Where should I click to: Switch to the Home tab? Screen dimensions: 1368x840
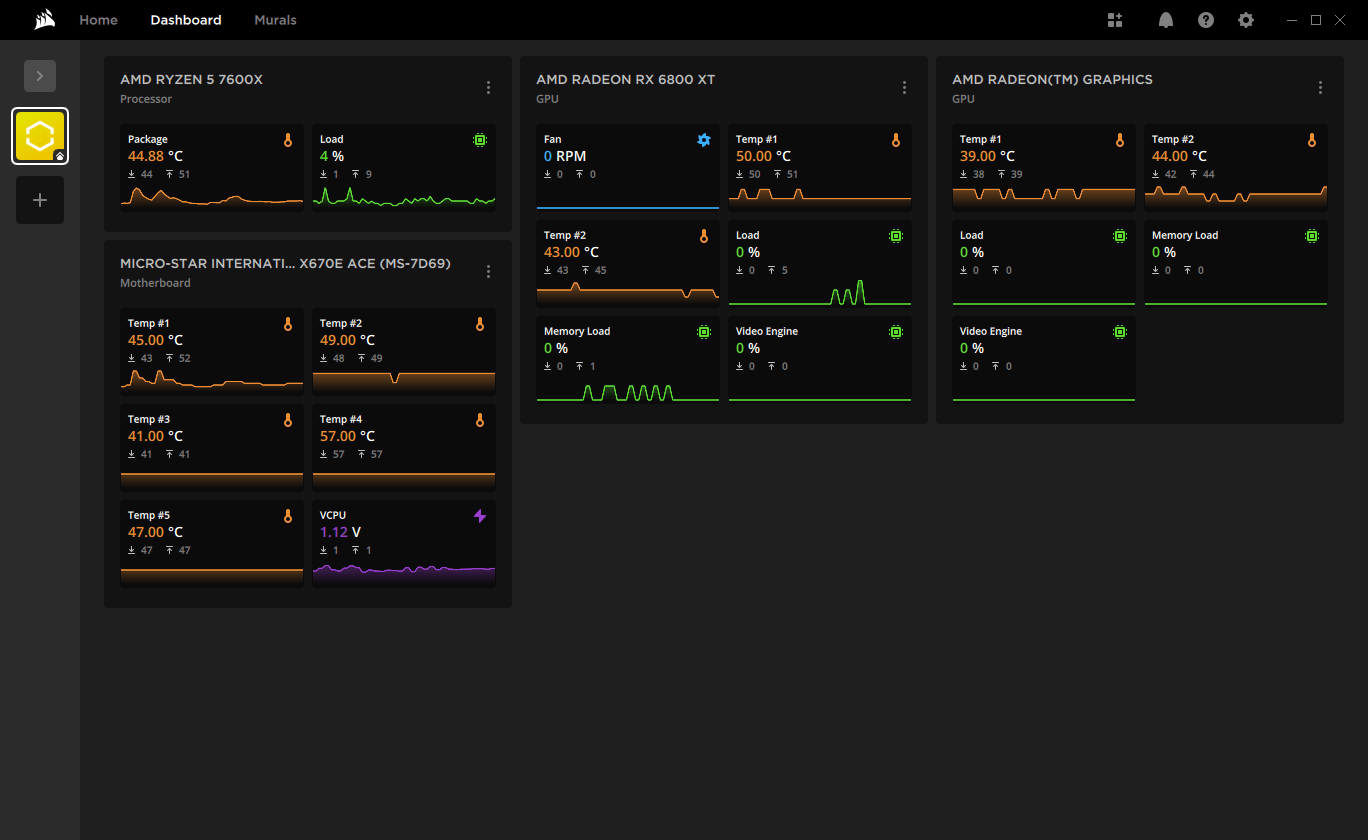[98, 20]
